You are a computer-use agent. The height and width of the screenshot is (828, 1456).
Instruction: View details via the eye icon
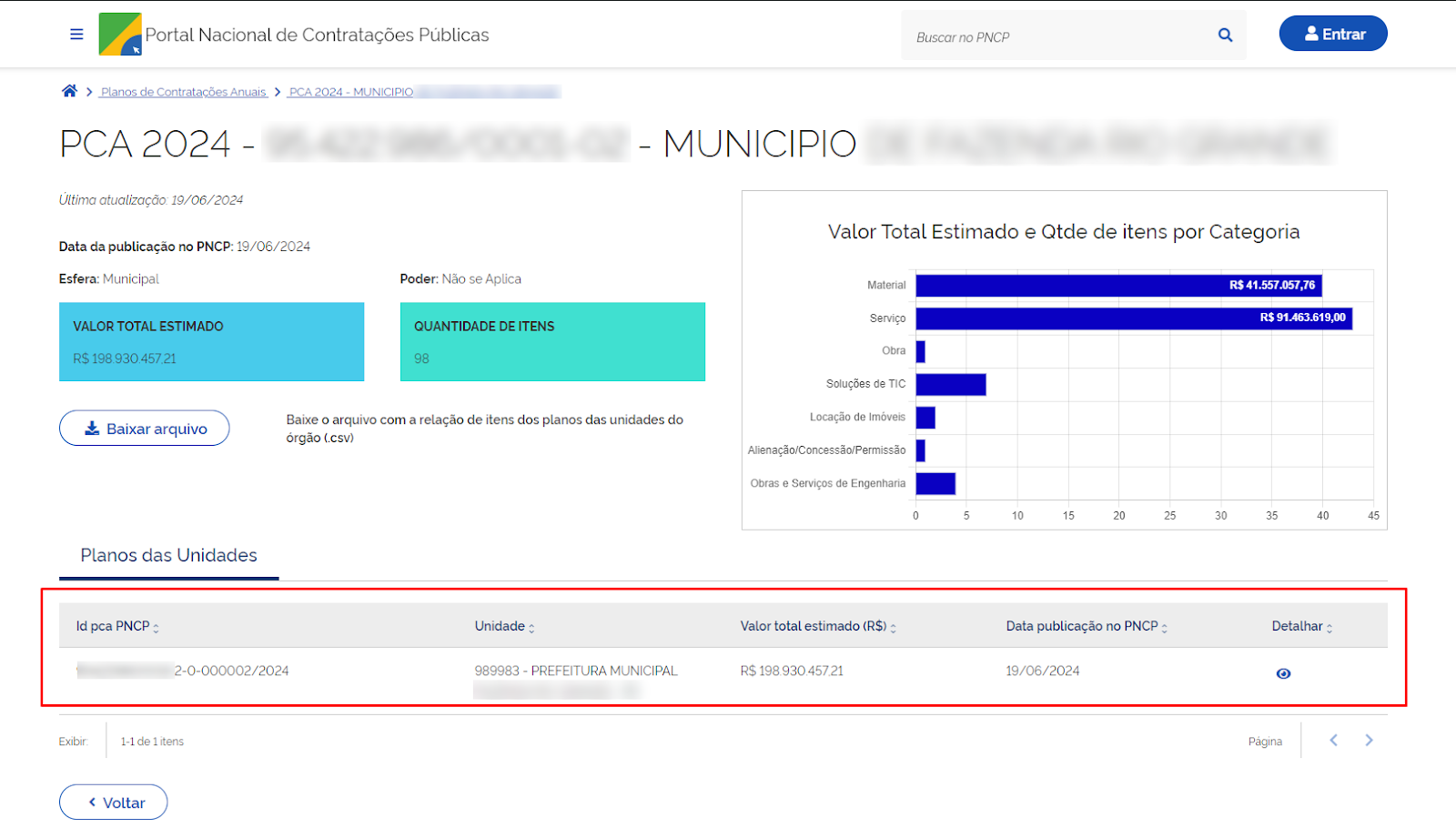pyautogui.click(x=1283, y=673)
